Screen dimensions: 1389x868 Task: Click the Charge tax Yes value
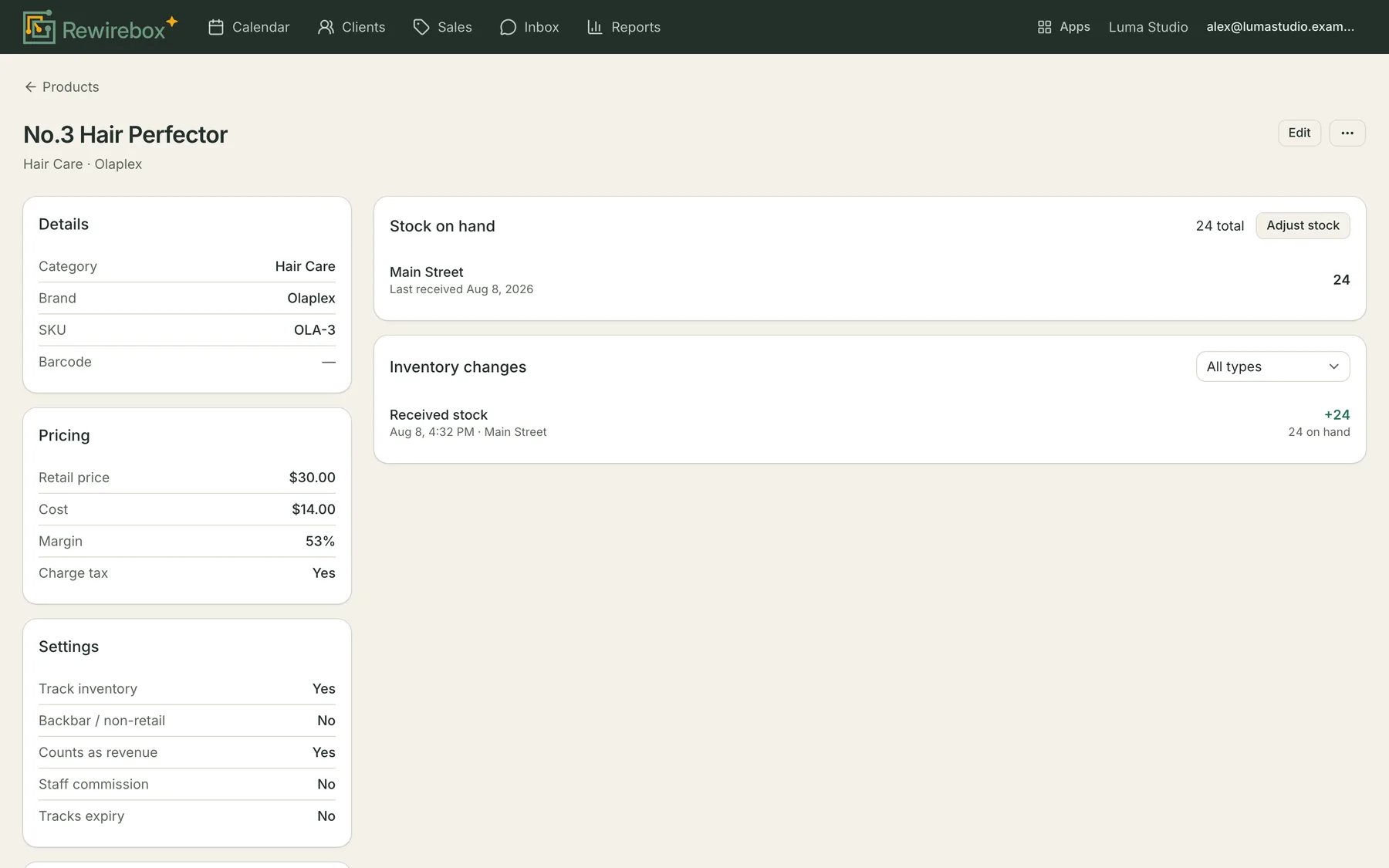[323, 573]
